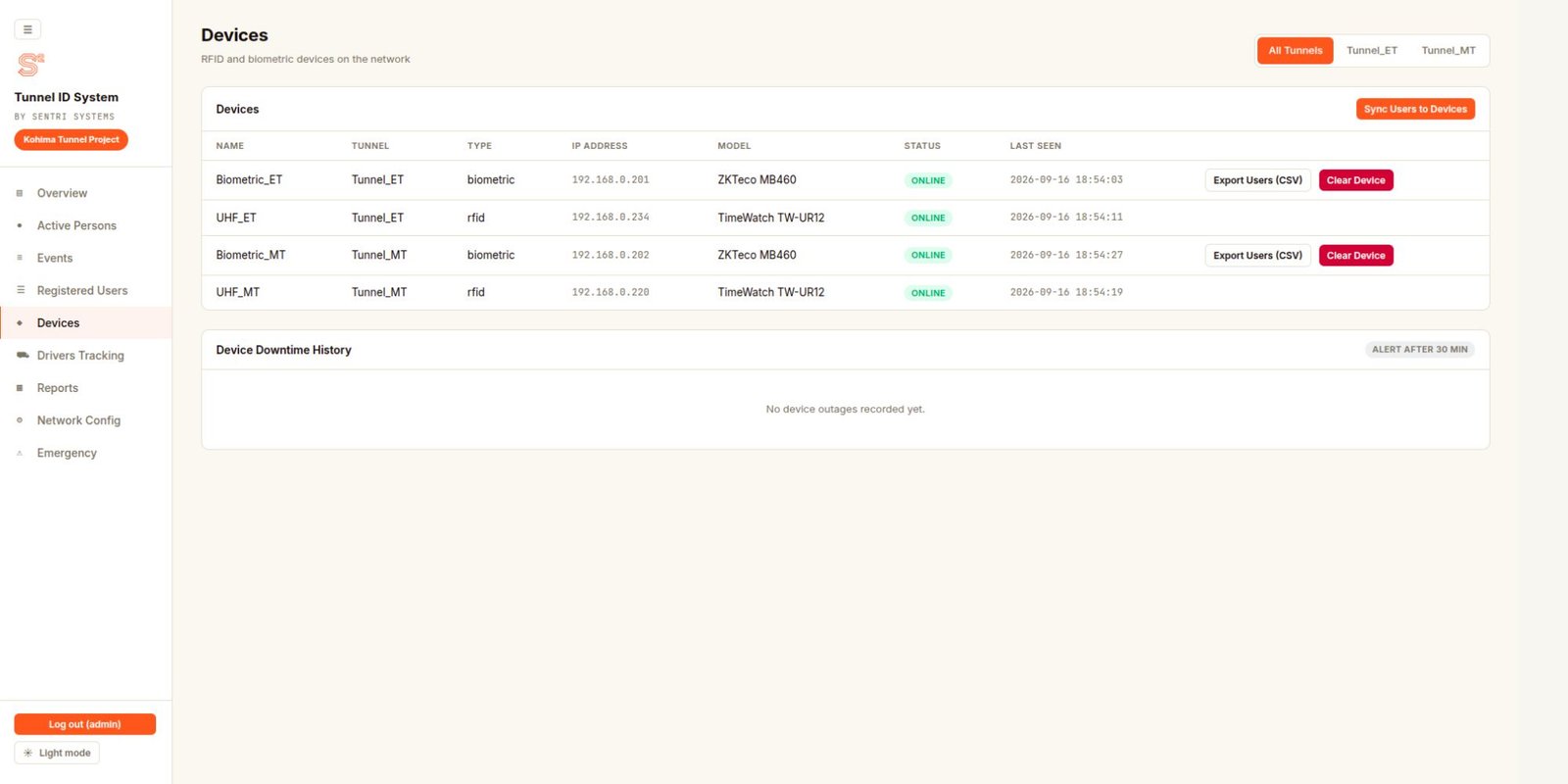Image resolution: width=1568 pixels, height=784 pixels.
Task: Open the Overview page
Action: 86,193
